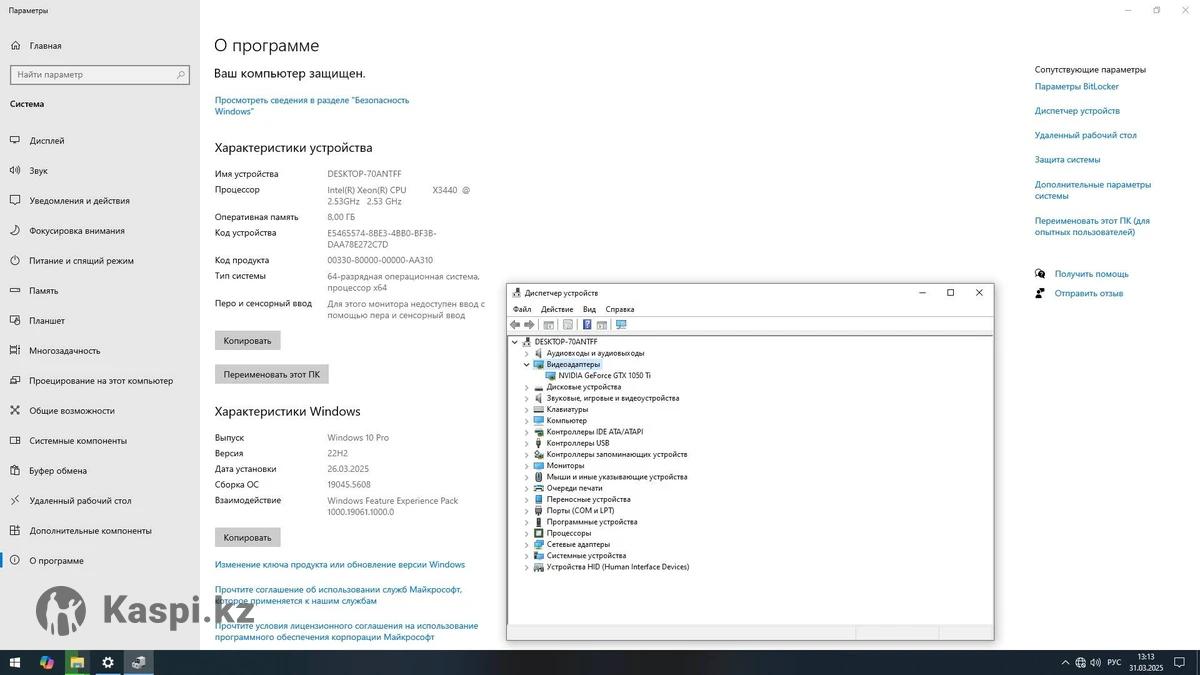Screen dimensions: 1200x675
Task: Open the Многозадачность sidebar icon
Action: (15, 351)
